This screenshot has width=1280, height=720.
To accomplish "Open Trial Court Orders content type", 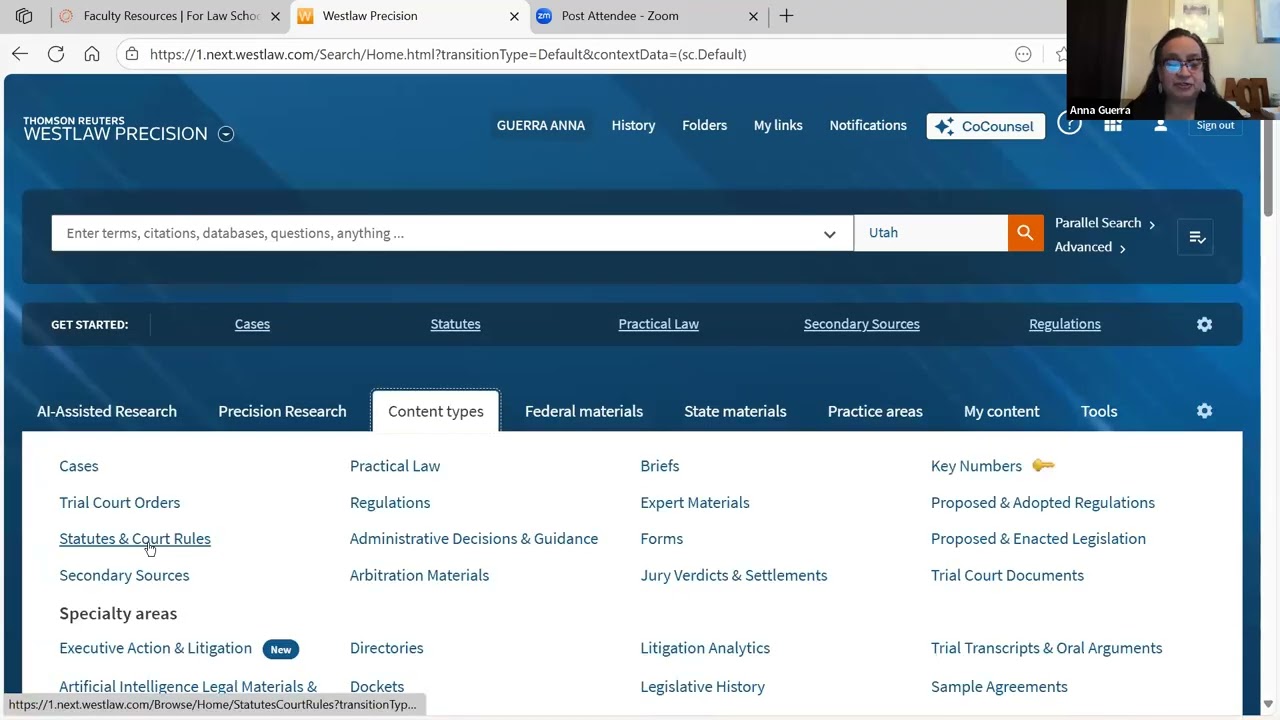I will pos(120,502).
